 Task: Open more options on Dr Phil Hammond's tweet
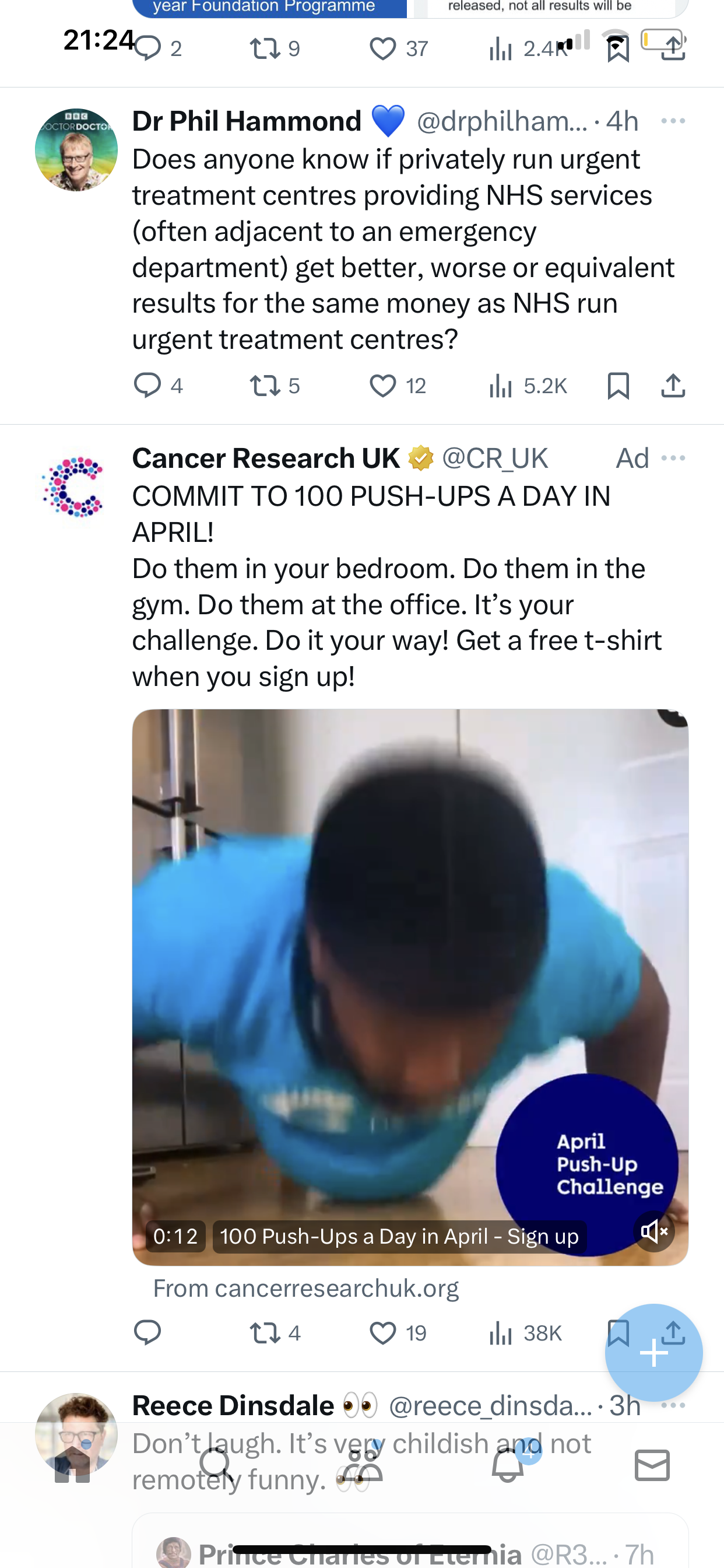coord(673,121)
